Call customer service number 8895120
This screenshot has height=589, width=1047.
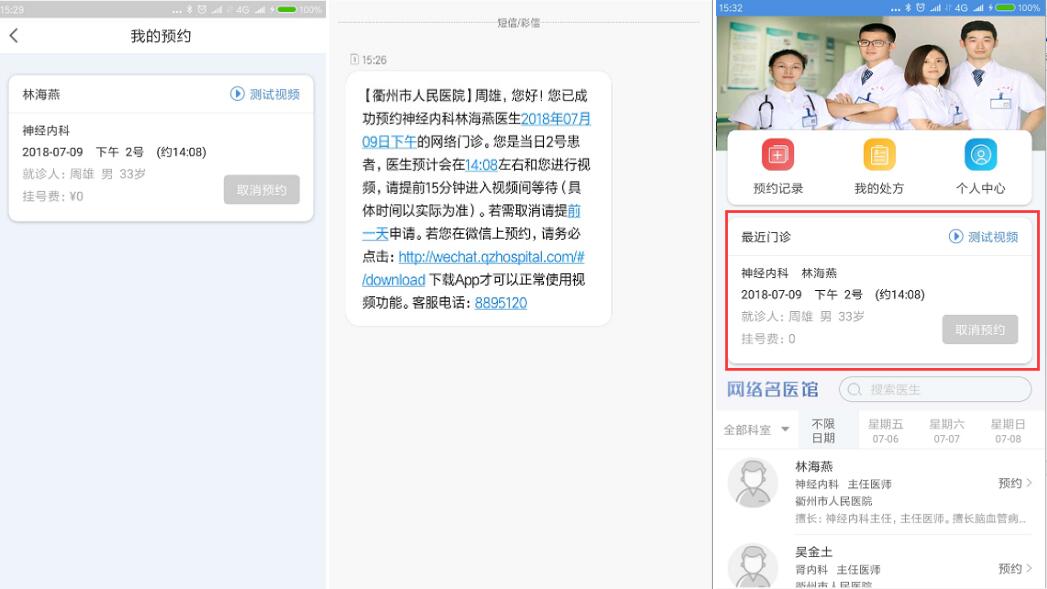tap(501, 303)
